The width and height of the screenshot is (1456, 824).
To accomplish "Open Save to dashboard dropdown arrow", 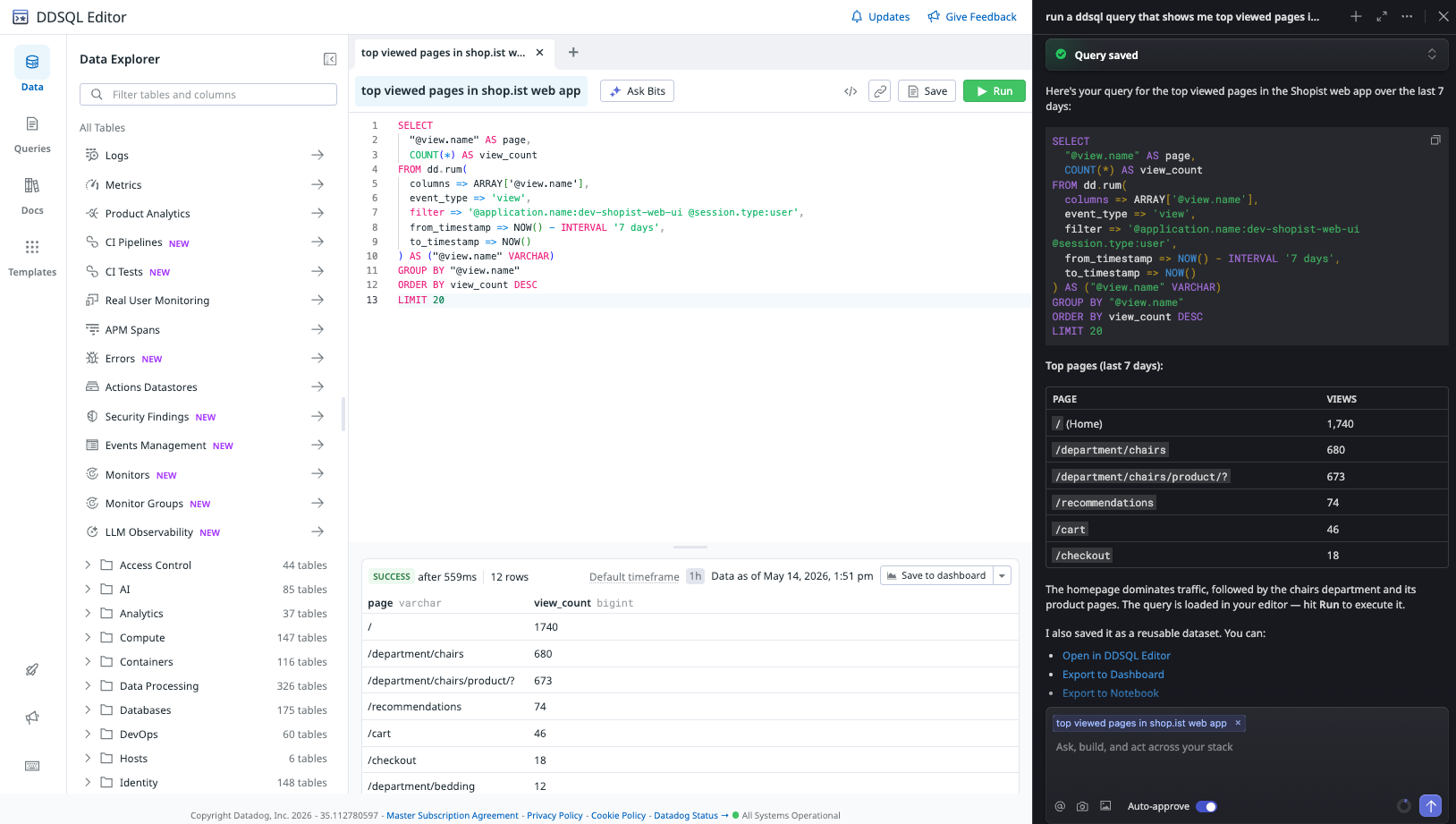I will coord(1003,575).
